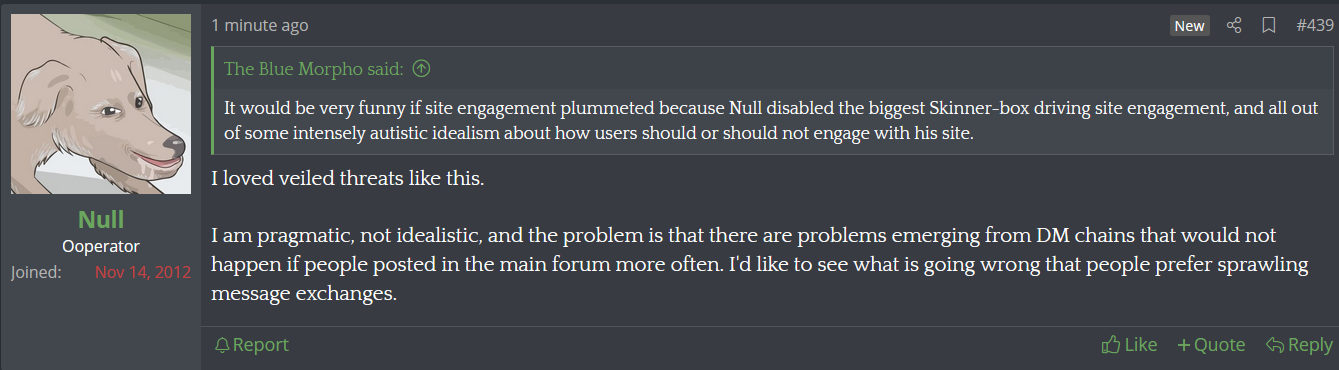Like this post with the Like button
This screenshot has height=370, width=1339.
pyautogui.click(x=1129, y=345)
